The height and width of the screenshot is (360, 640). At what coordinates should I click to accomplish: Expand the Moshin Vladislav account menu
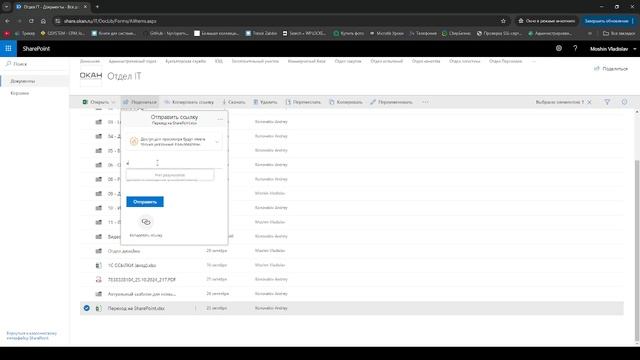click(x=612, y=49)
